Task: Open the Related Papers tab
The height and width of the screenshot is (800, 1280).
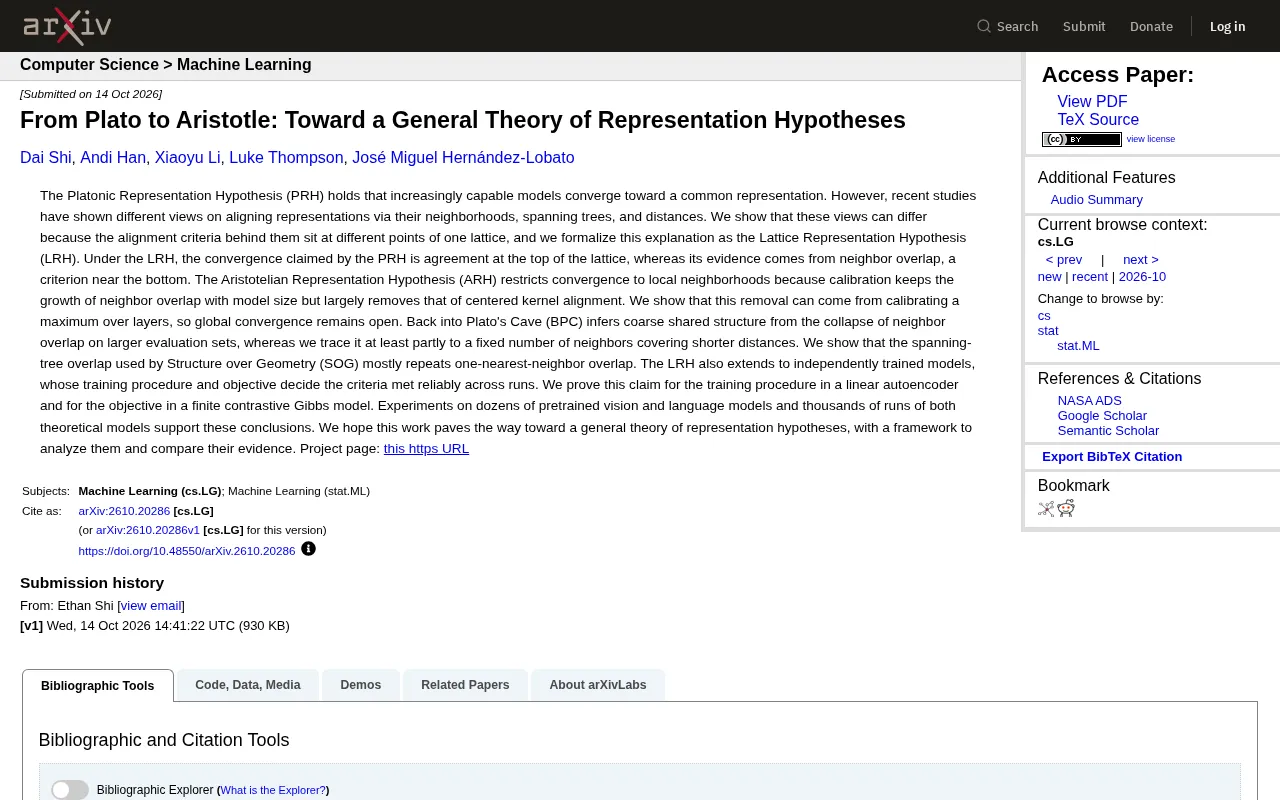Action: [465, 685]
